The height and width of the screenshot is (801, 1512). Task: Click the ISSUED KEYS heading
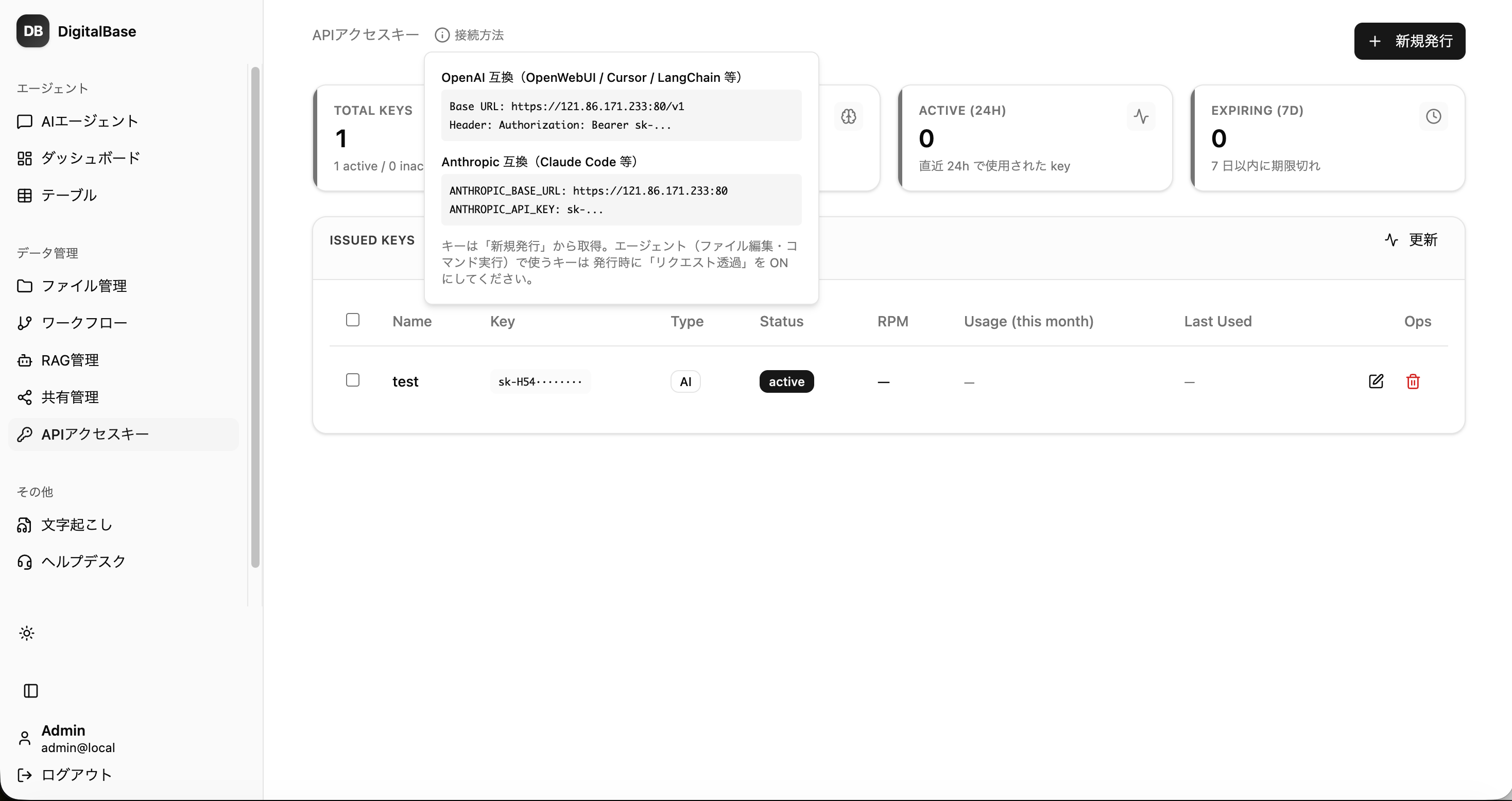pos(372,240)
